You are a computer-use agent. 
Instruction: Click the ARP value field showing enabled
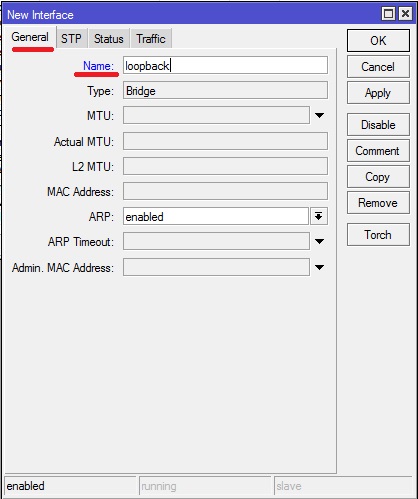coord(216,216)
